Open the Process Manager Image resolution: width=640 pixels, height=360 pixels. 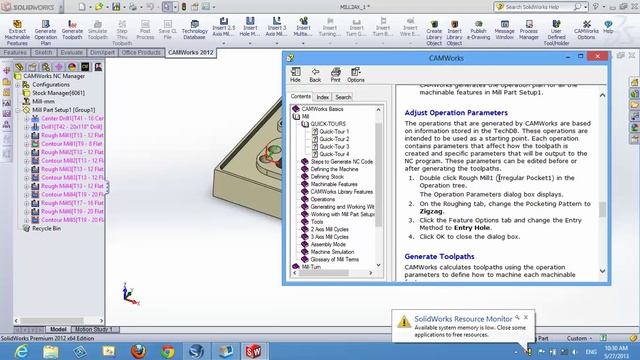point(529,30)
